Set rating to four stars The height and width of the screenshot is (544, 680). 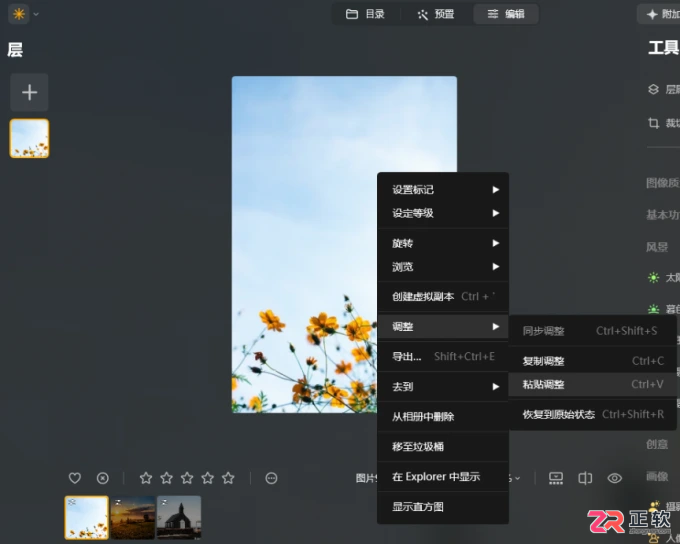tap(208, 478)
